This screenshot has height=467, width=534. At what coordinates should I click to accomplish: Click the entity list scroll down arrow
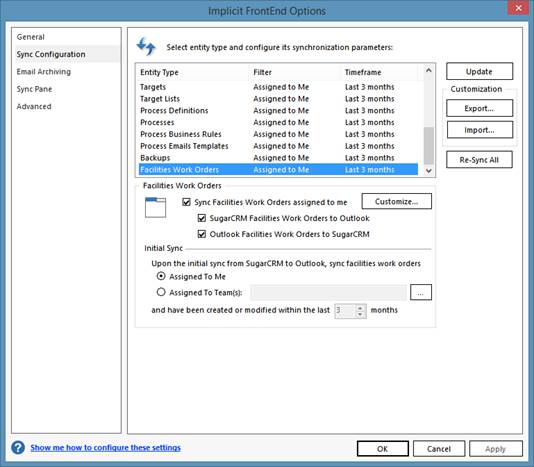[429, 171]
